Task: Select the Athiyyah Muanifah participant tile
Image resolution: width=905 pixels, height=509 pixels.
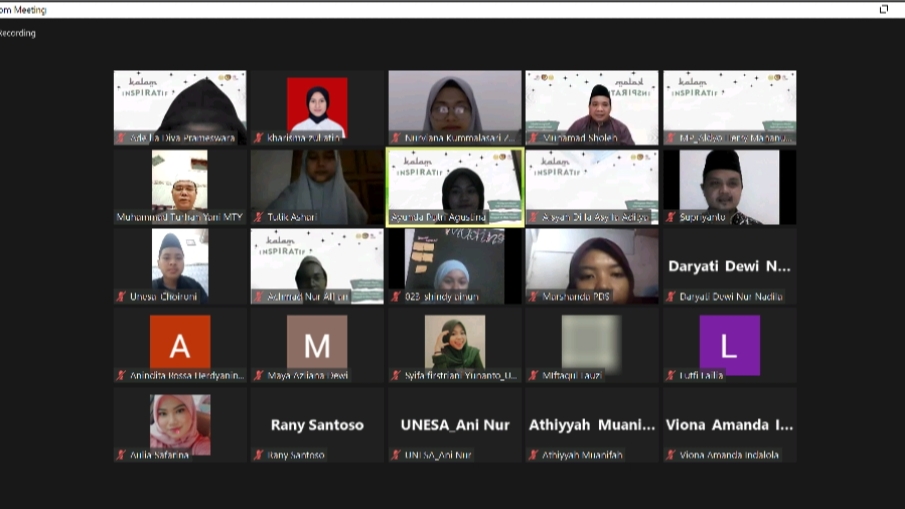Action: 592,425
